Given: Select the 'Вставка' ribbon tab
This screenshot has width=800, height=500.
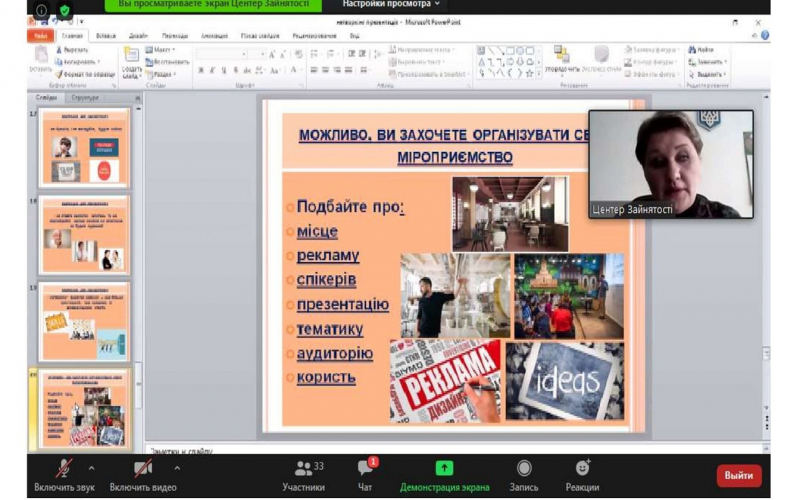Looking at the screenshot, I should (x=106, y=36).
